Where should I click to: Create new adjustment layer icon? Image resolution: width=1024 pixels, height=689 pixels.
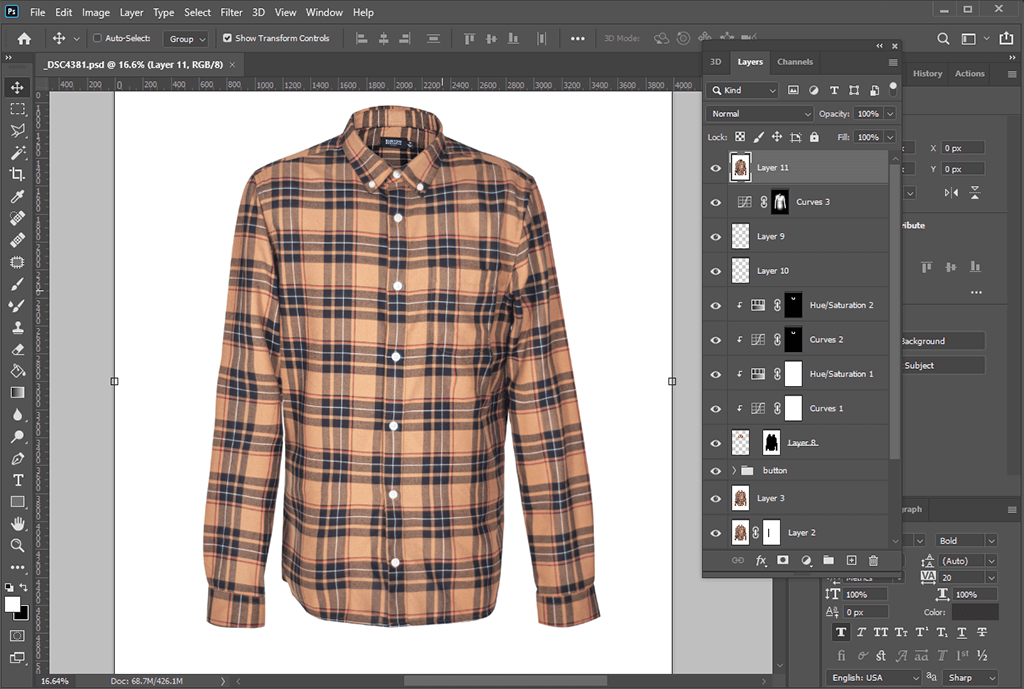[807, 560]
